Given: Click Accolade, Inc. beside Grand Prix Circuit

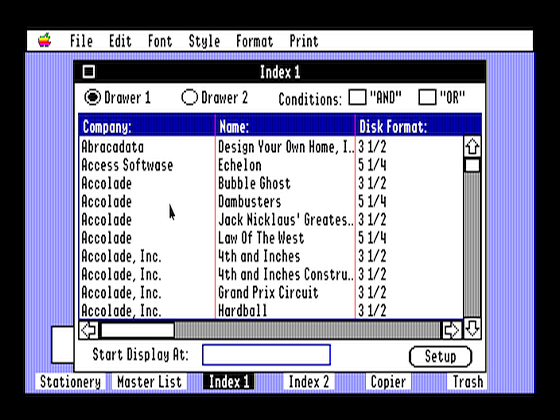Looking at the screenshot, I should pos(121,292).
